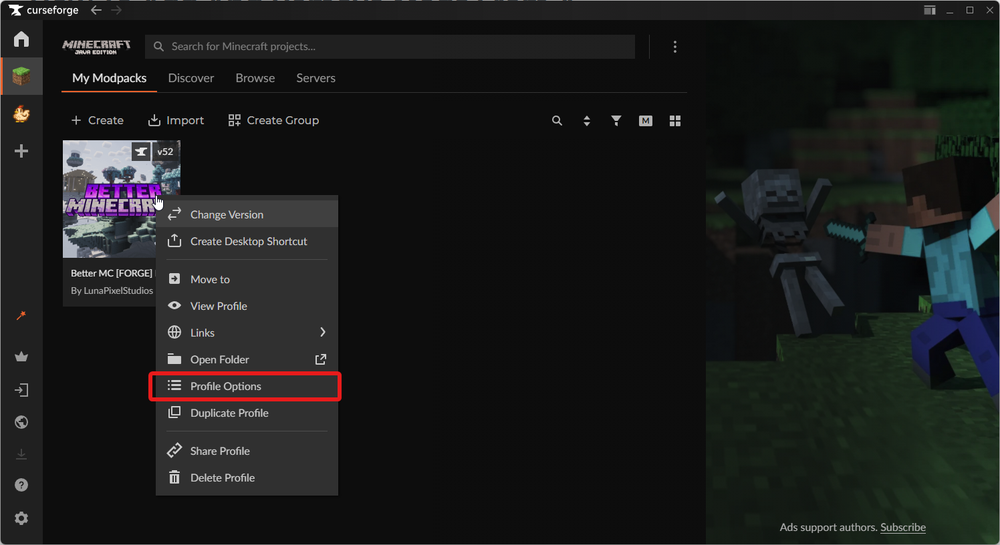1000x545 pixels.
Task: Open the settings gear icon
Action: coord(21,518)
